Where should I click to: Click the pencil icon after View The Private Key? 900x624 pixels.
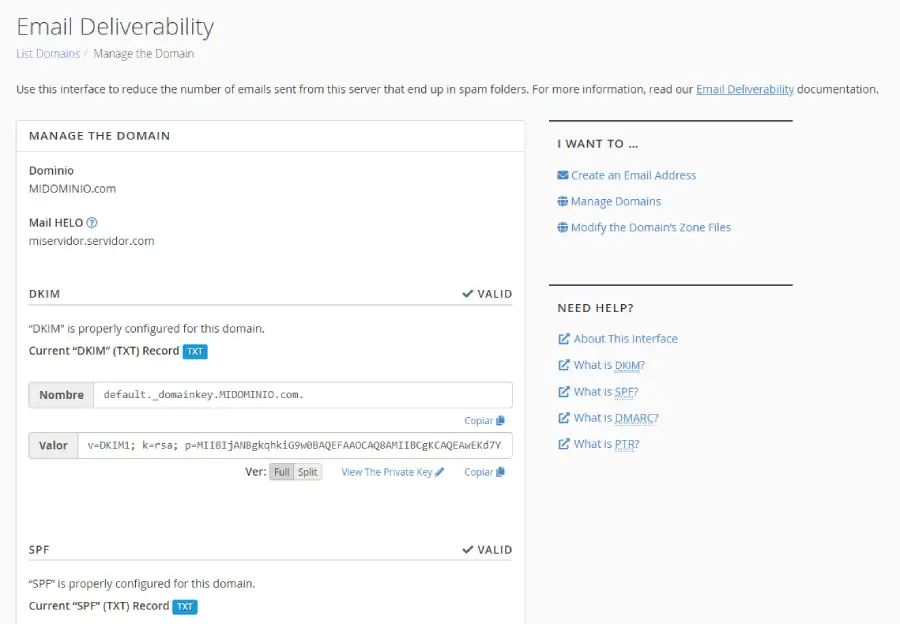click(440, 472)
